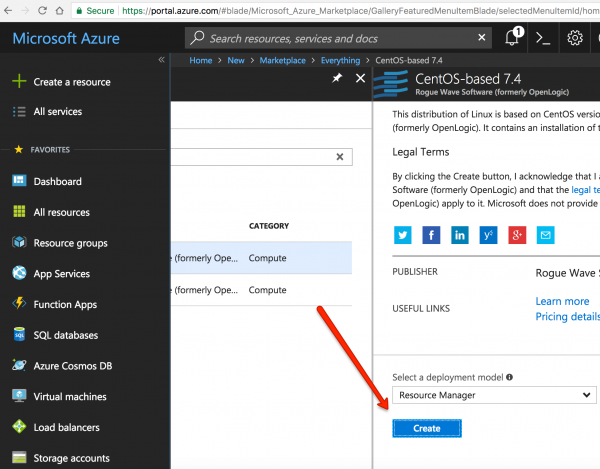The image size is (600, 469).
Task: Click the Search resources, services and docs box
Action: point(340,38)
